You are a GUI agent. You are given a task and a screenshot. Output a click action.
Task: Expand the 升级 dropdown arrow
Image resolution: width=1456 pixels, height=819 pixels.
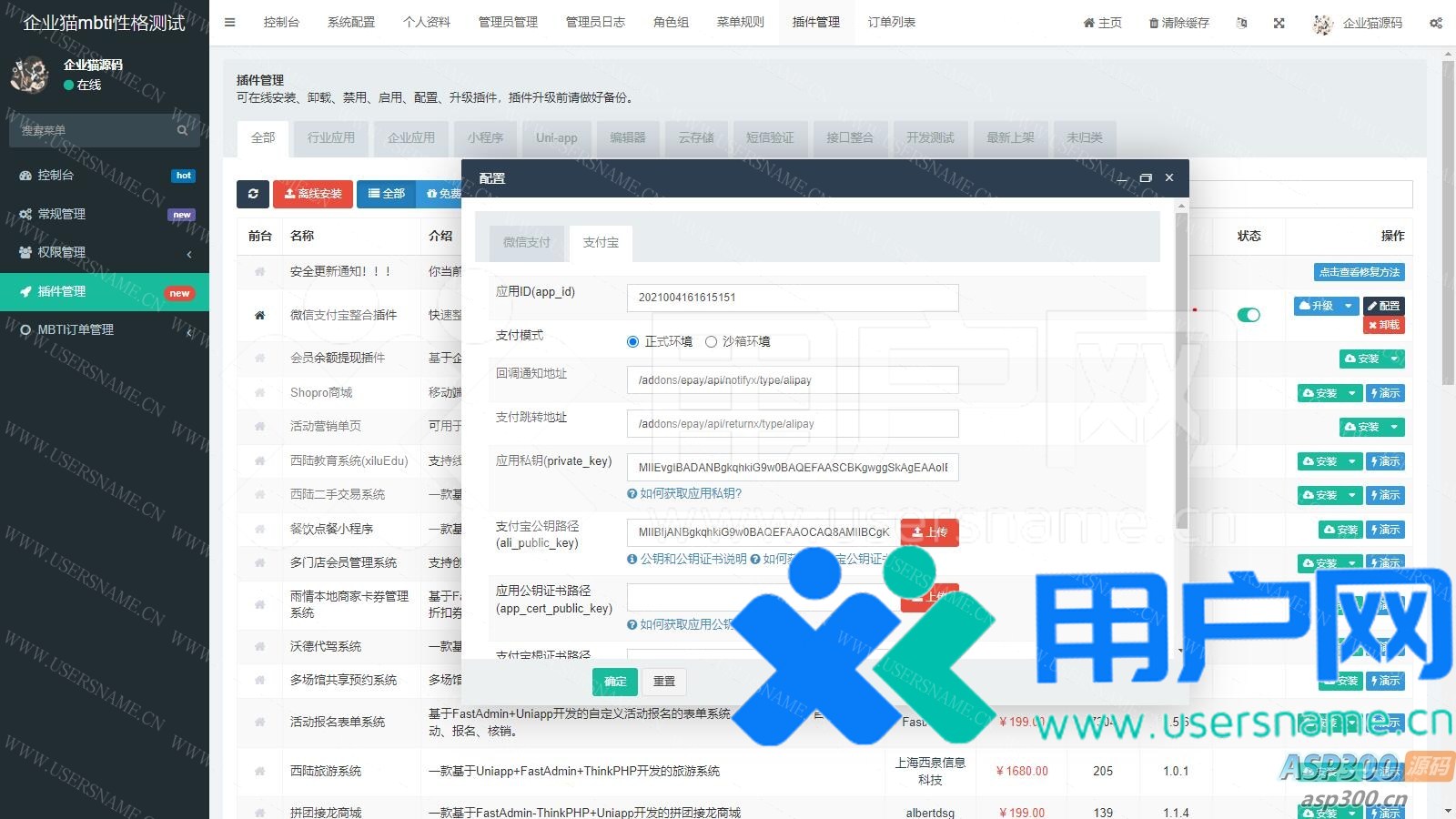point(1349,306)
